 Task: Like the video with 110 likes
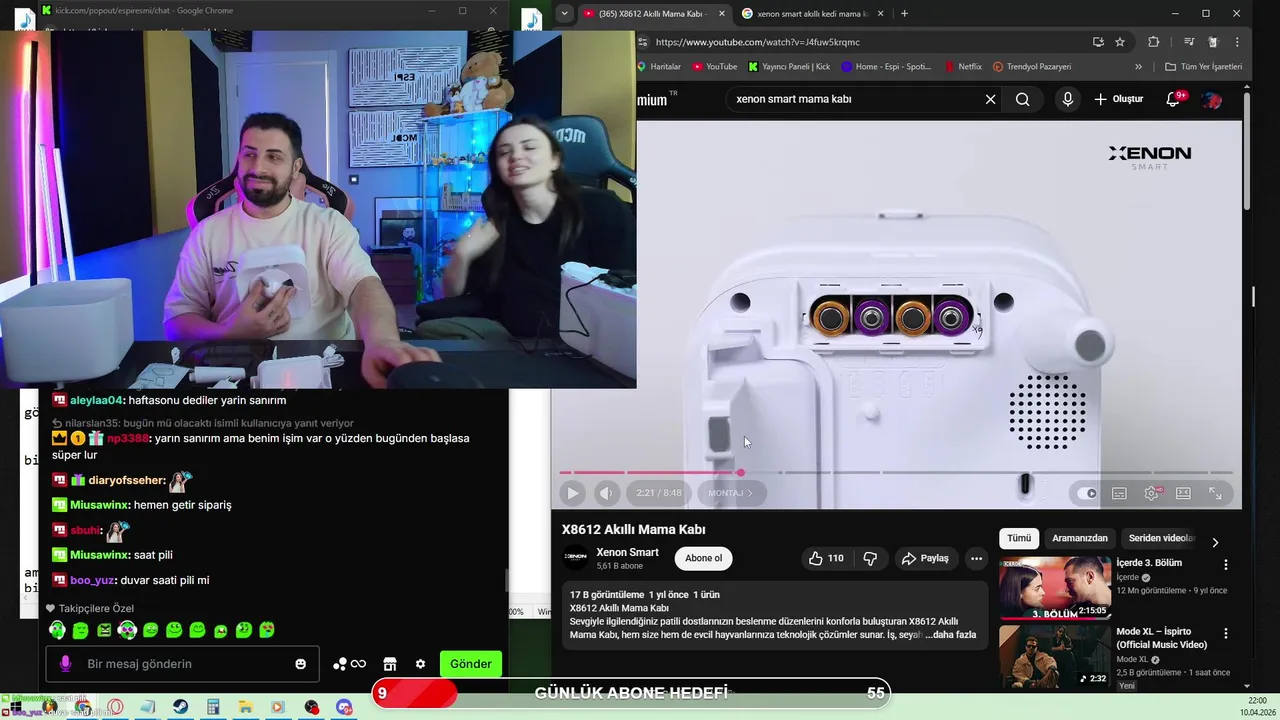827,558
